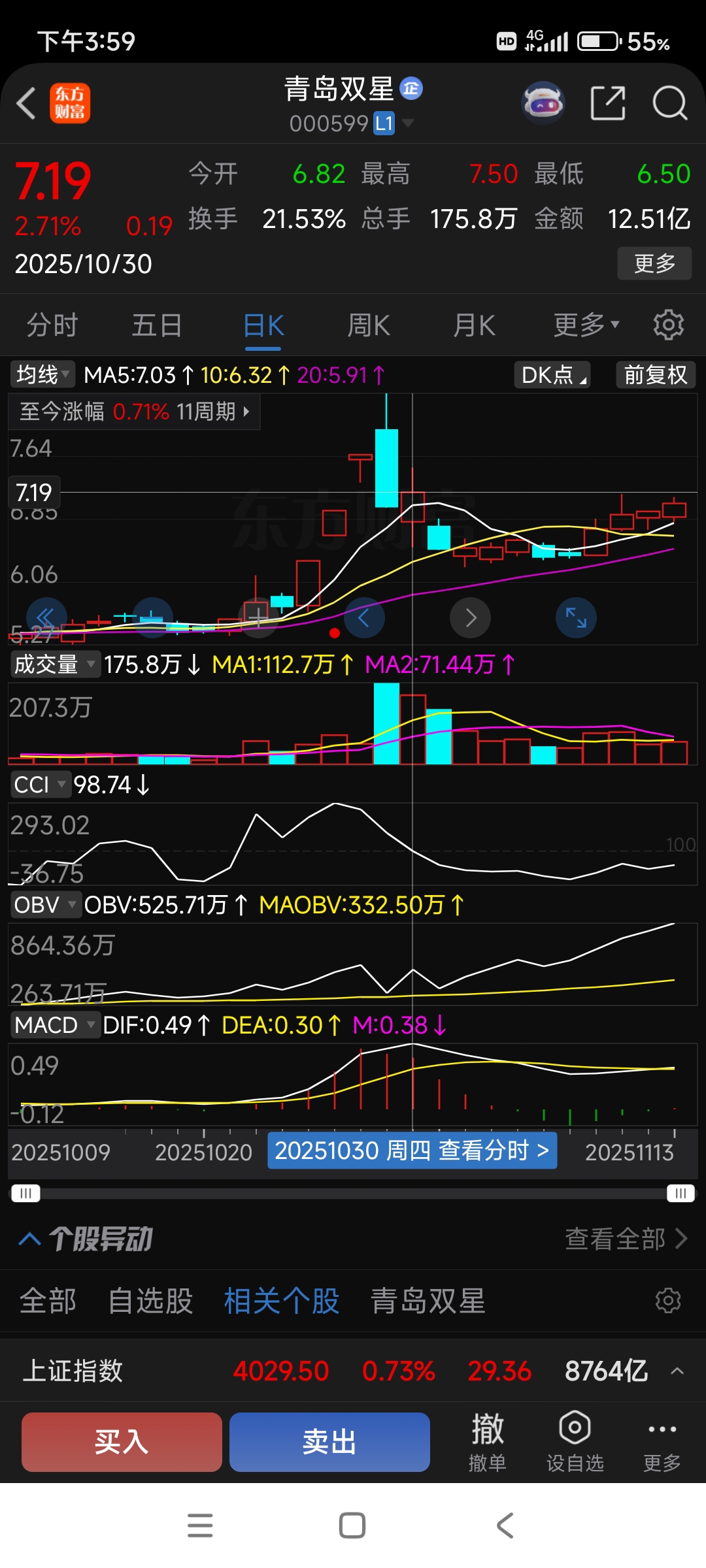The height and width of the screenshot is (1568, 706).
Task: Tap the L1 level badge
Action: pyautogui.click(x=384, y=123)
